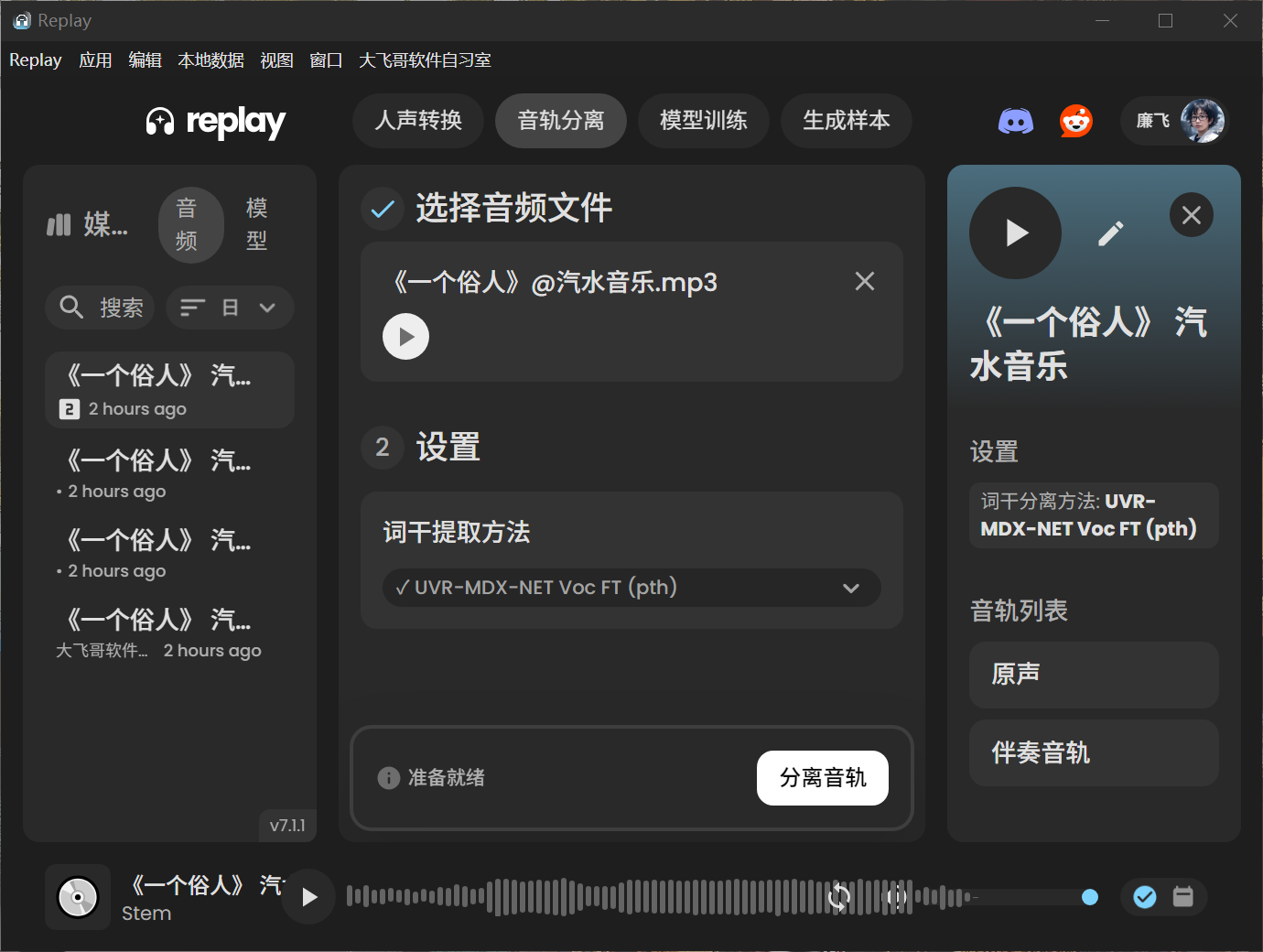Open the 本地数据 menu
Image resolution: width=1263 pixels, height=952 pixels.
pyautogui.click(x=210, y=60)
